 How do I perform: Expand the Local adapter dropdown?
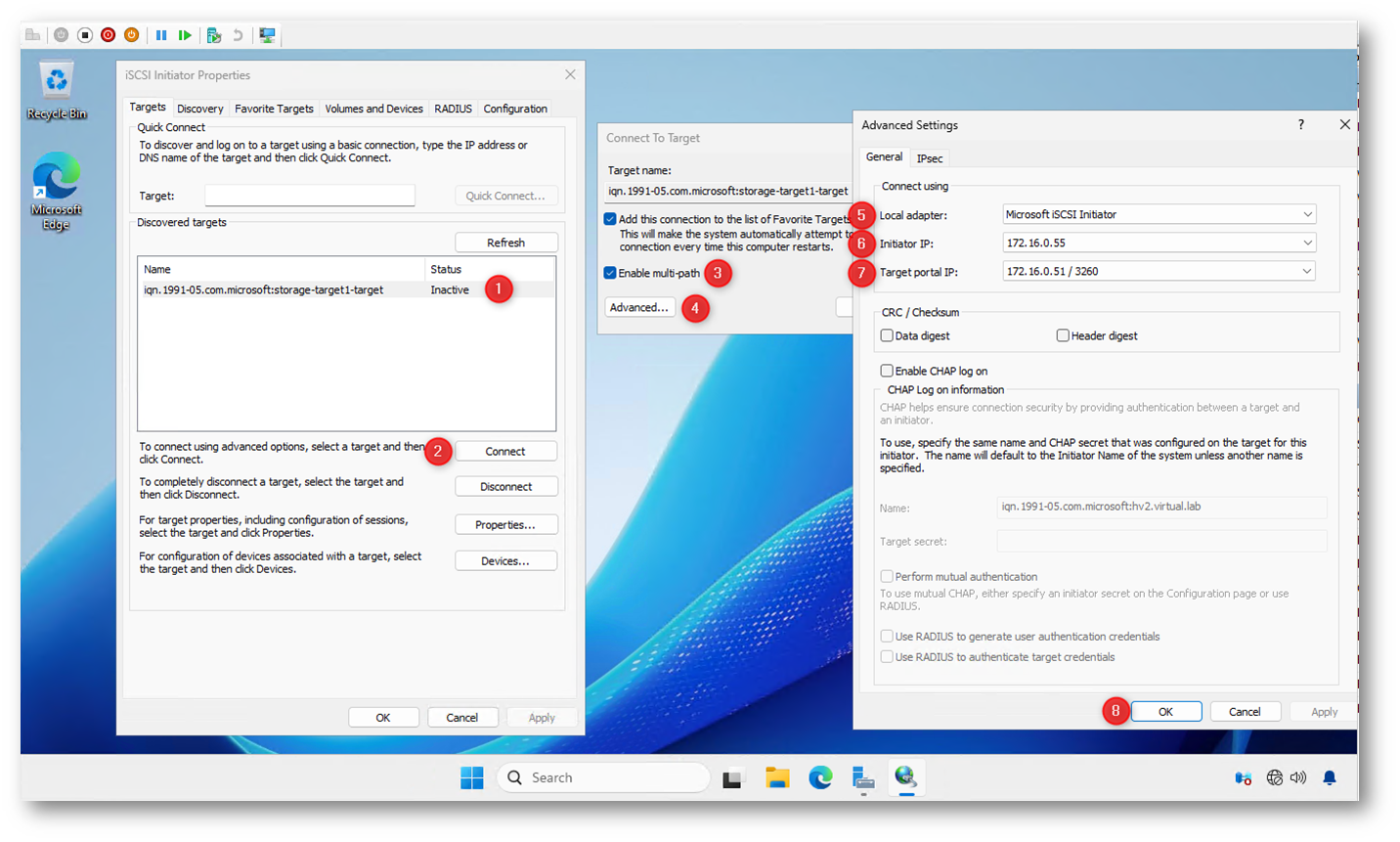point(1307,214)
